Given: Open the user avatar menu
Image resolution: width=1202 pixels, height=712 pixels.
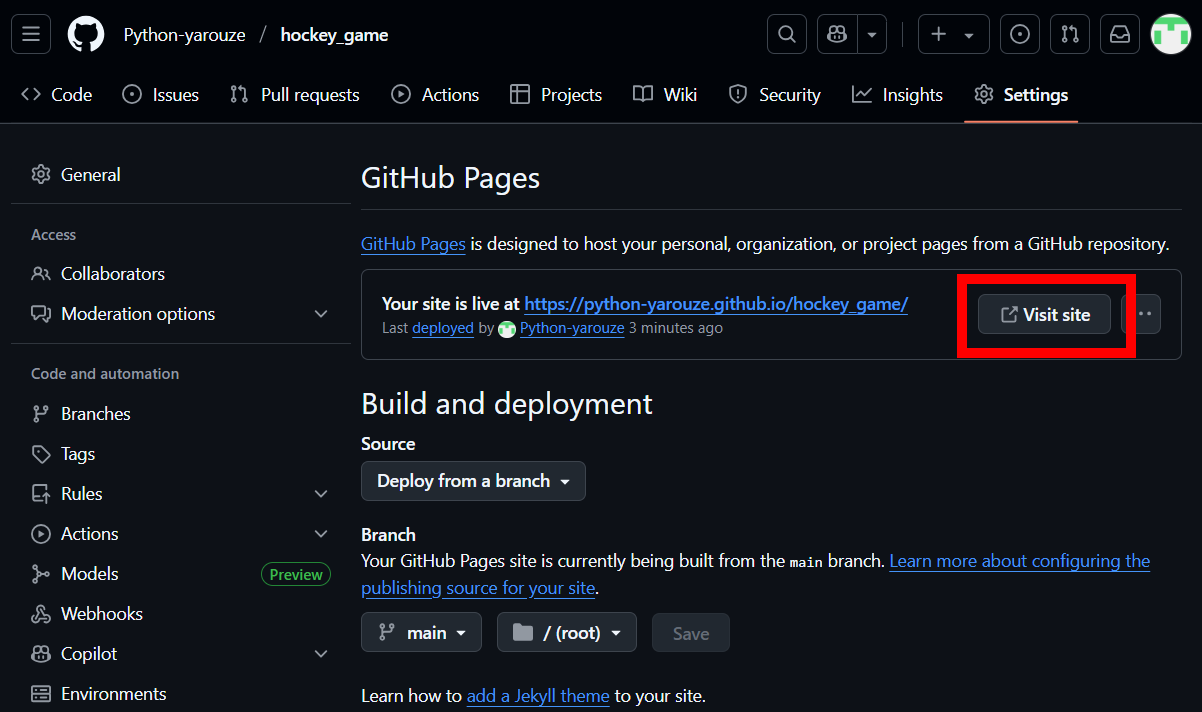Looking at the screenshot, I should [1170, 35].
